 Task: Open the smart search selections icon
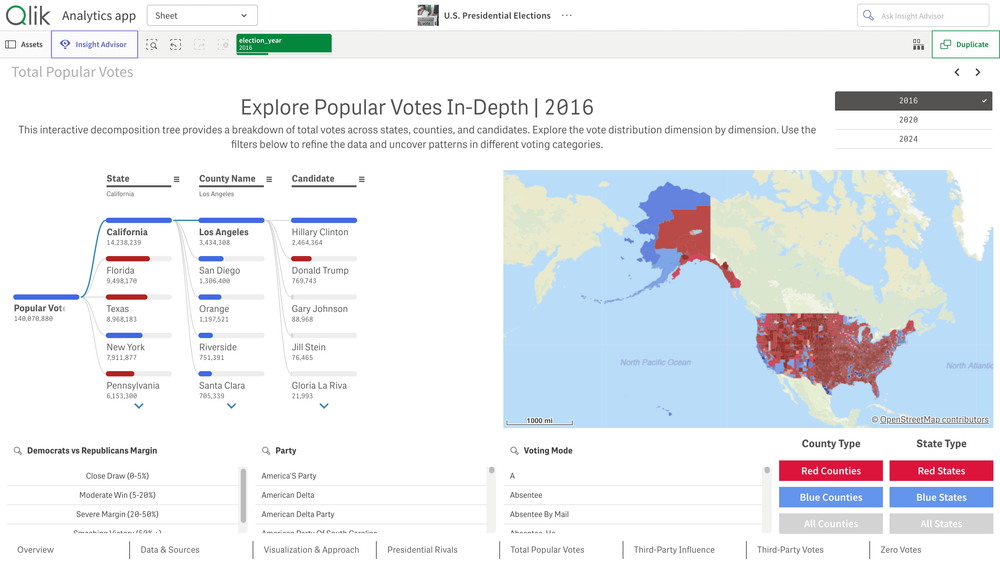[152, 45]
